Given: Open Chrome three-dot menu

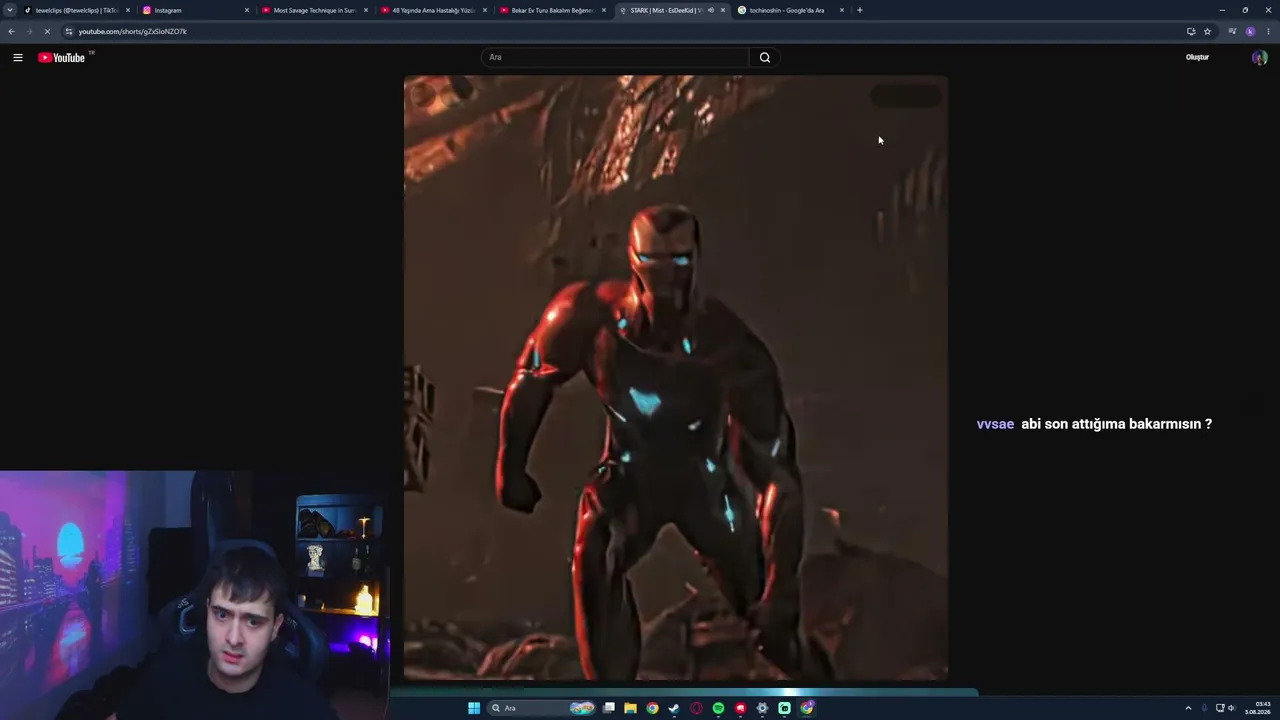Looking at the screenshot, I should 1267,31.
